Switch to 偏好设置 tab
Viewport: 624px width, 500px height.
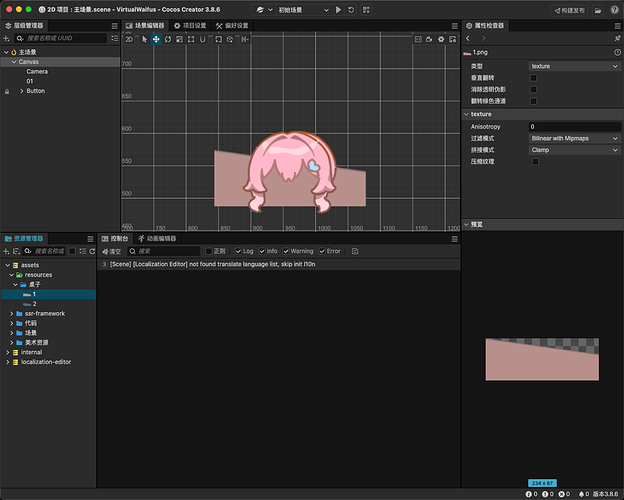tap(232, 26)
